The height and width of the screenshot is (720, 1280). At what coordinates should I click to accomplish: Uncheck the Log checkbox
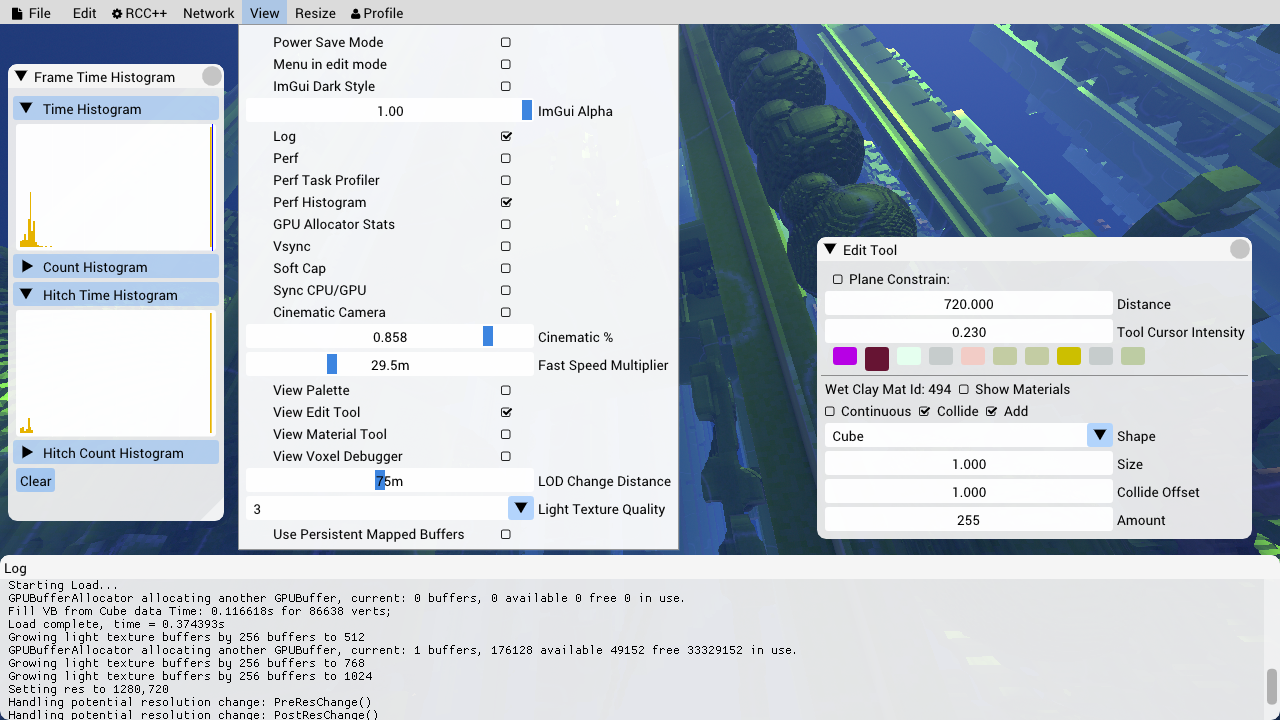click(x=506, y=136)
